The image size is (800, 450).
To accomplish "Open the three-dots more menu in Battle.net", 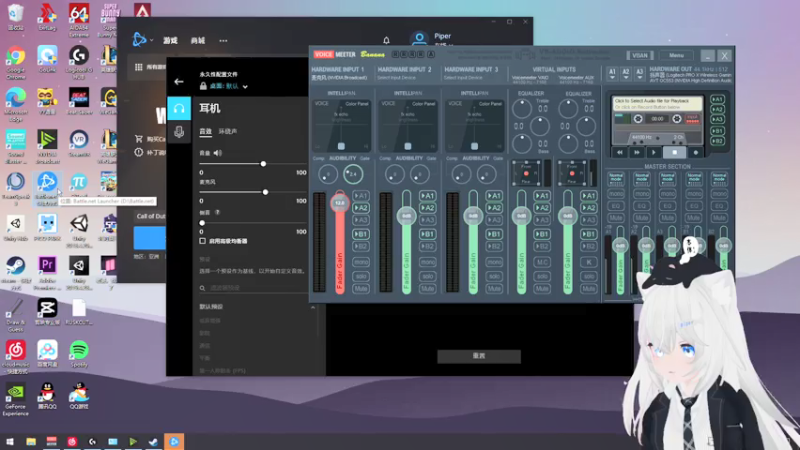I will (x=223, y=40).
